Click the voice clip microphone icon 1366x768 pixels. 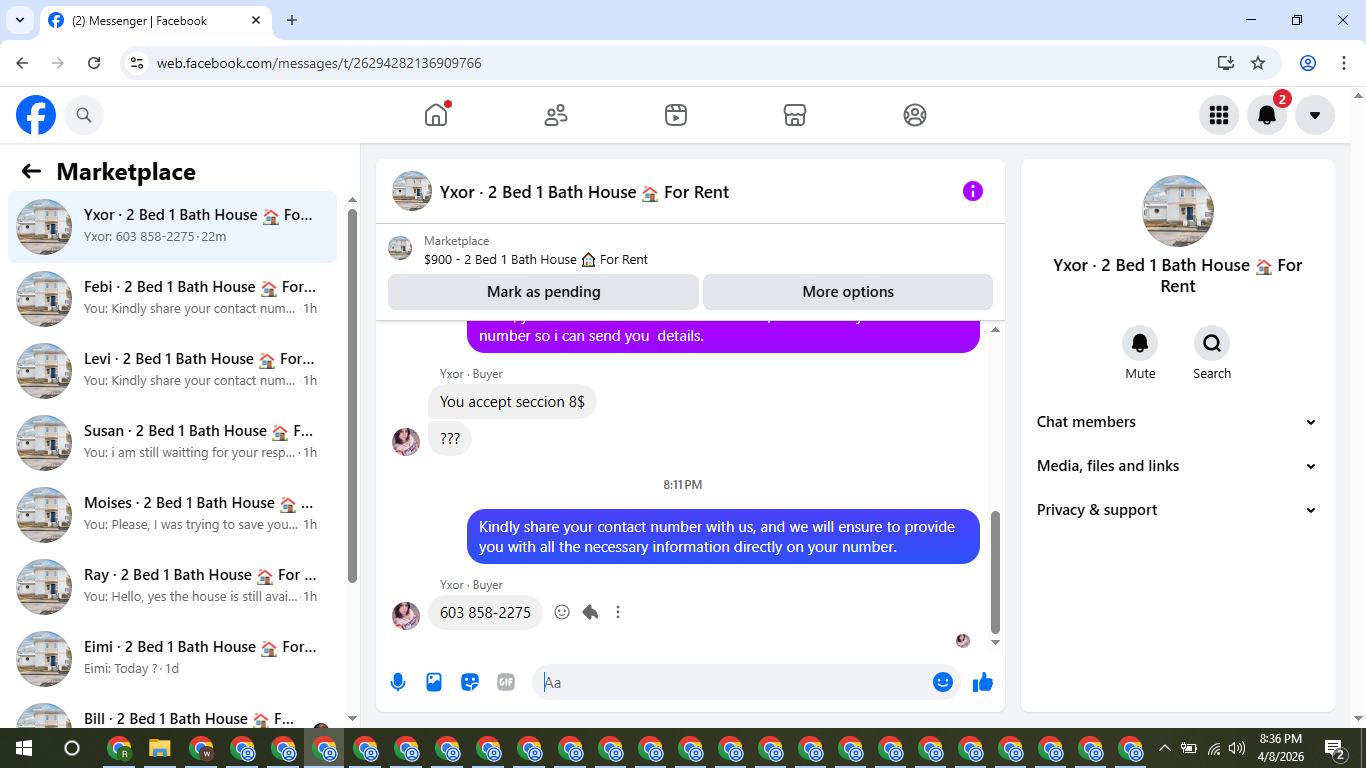(x=398, y=682)
